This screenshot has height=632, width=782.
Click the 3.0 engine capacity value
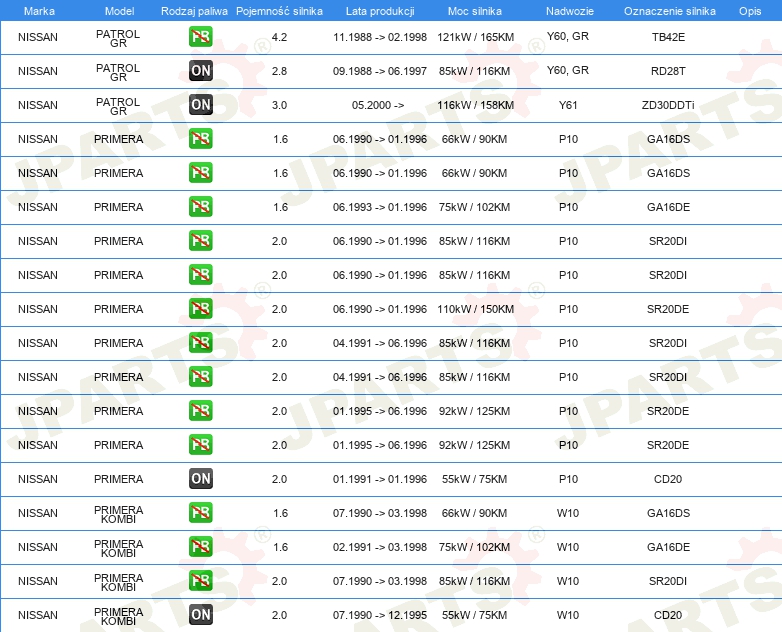tap(279, 105)
